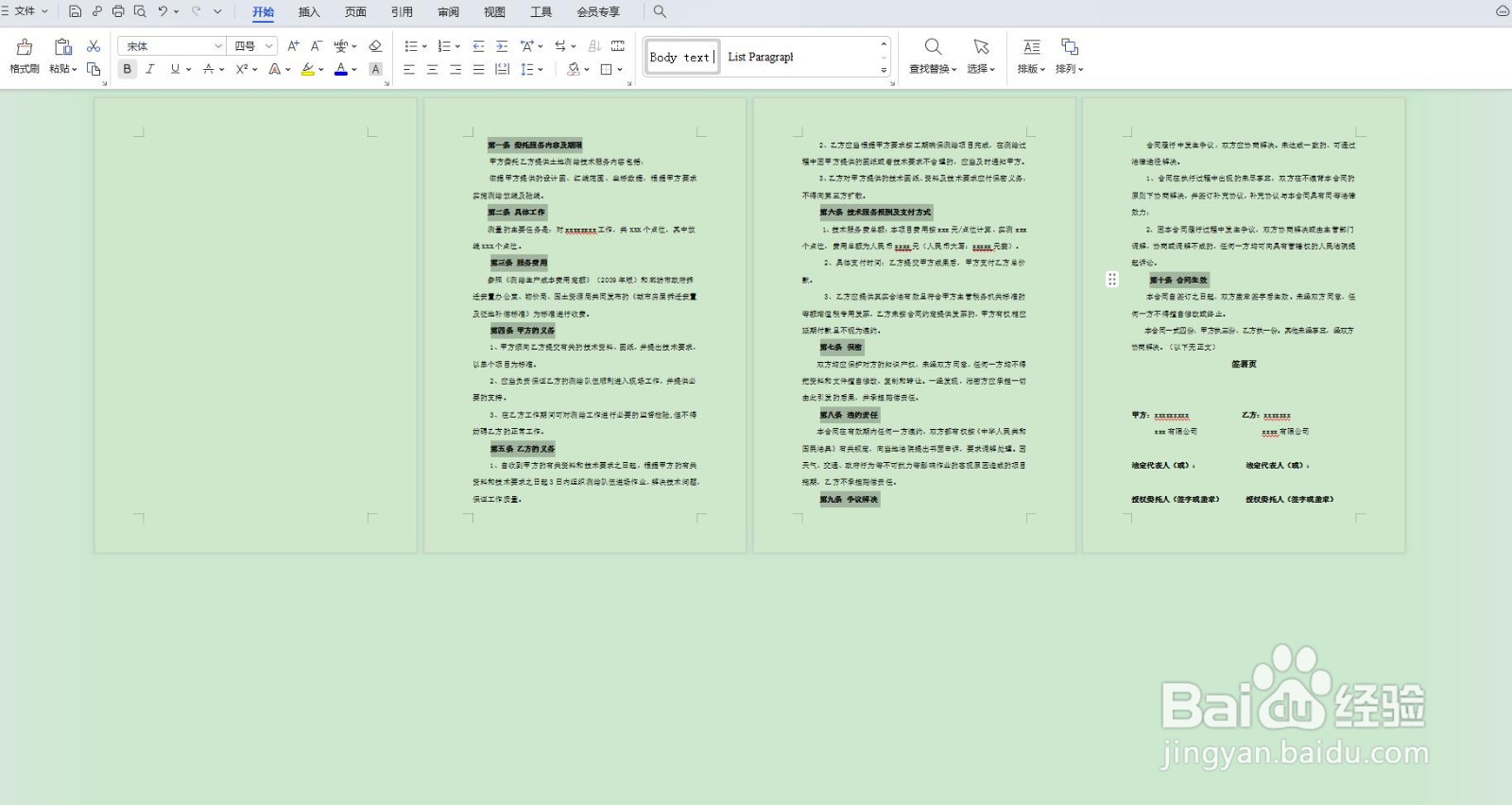
Task: Toggle Underline formatting
Action: coord(175,69)
